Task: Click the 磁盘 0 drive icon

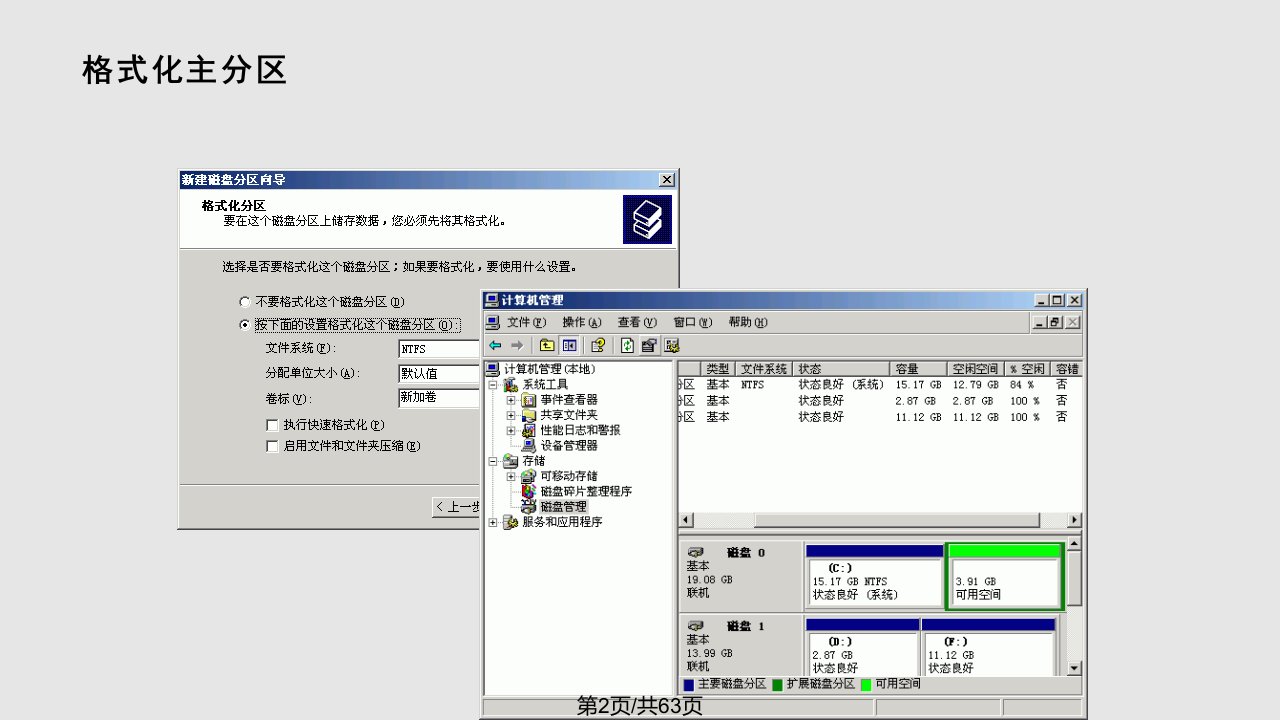Action: 696,552
